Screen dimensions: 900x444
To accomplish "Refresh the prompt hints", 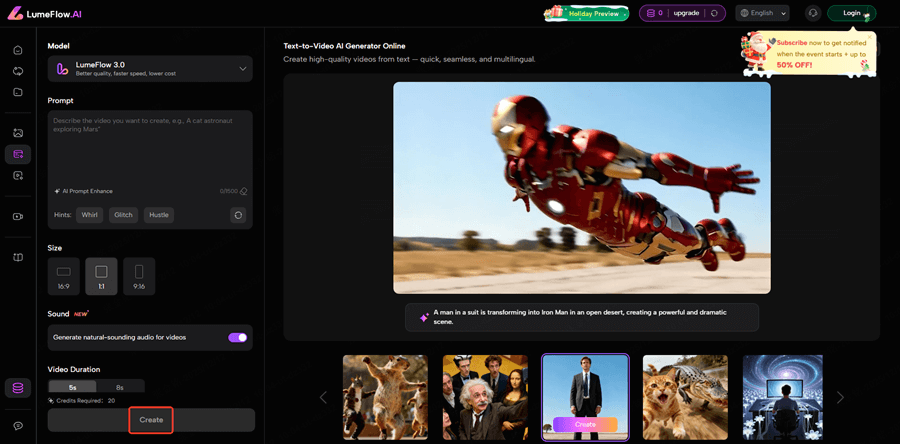I will tap(238, 215).
